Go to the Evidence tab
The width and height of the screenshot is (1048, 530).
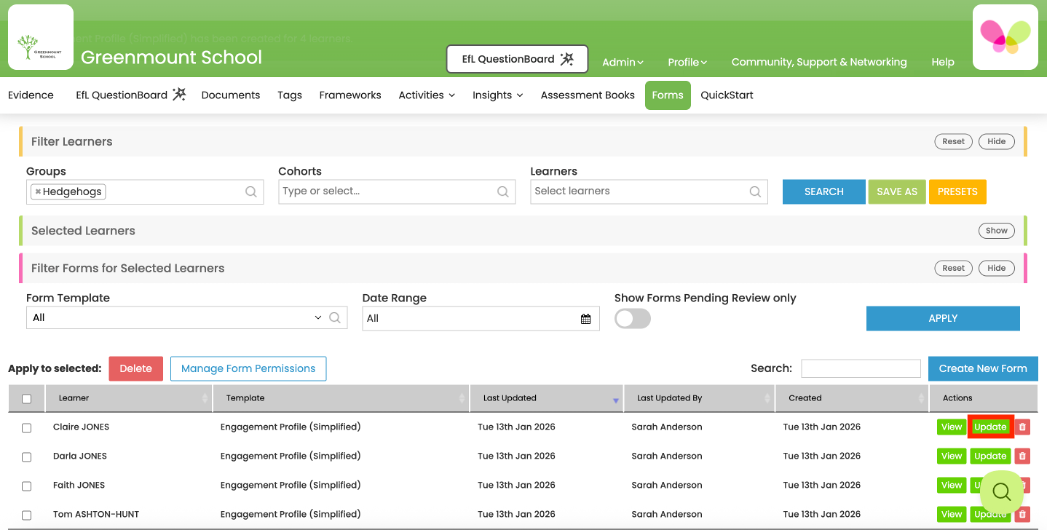31,95
